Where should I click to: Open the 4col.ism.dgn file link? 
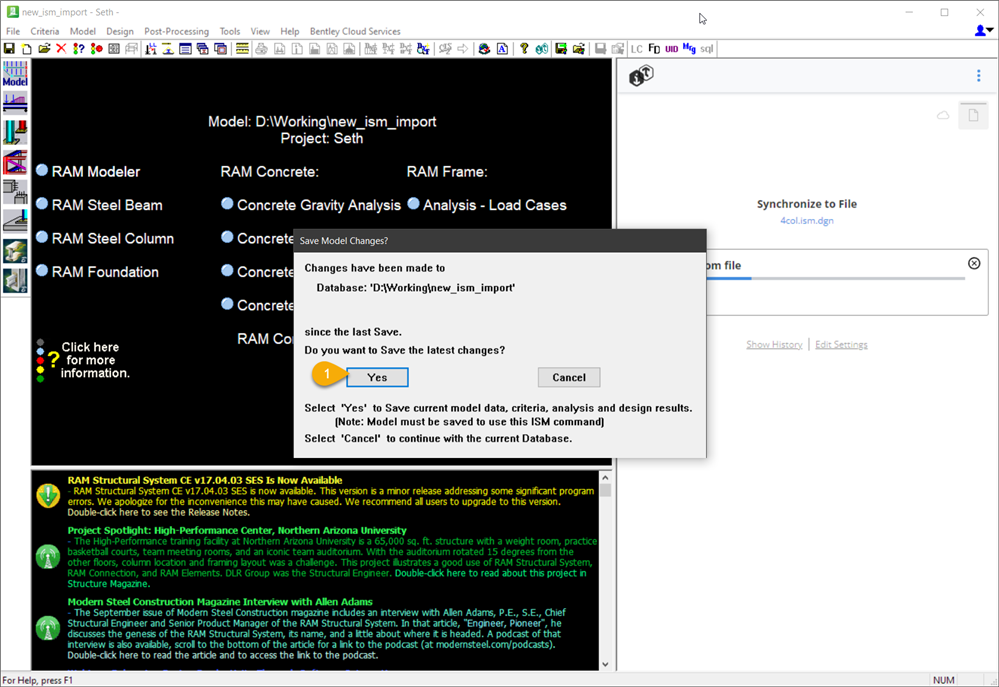coord(807,221)
